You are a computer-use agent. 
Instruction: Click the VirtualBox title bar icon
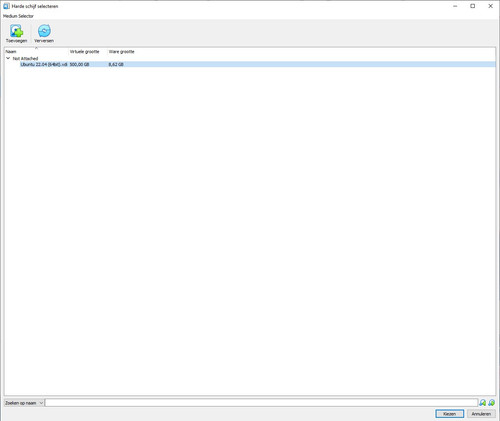tap(6, 6)
